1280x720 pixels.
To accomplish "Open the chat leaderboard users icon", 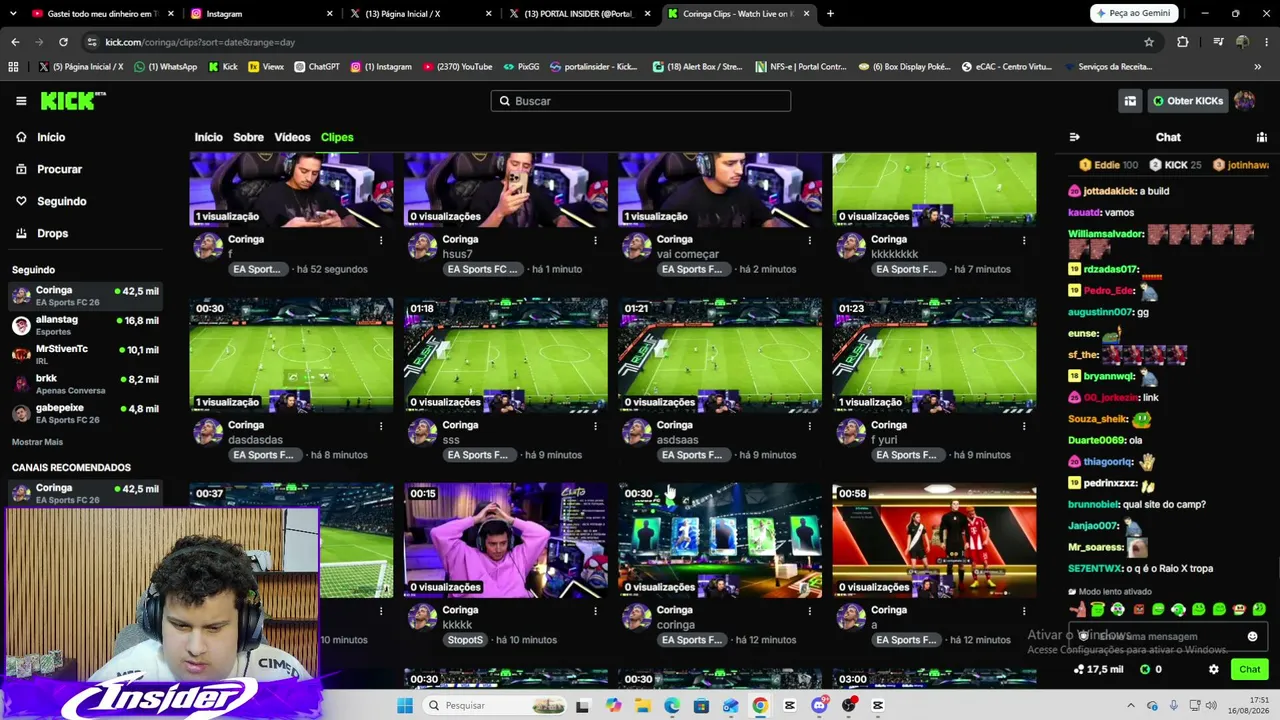I will click(x=1262, y=137).
